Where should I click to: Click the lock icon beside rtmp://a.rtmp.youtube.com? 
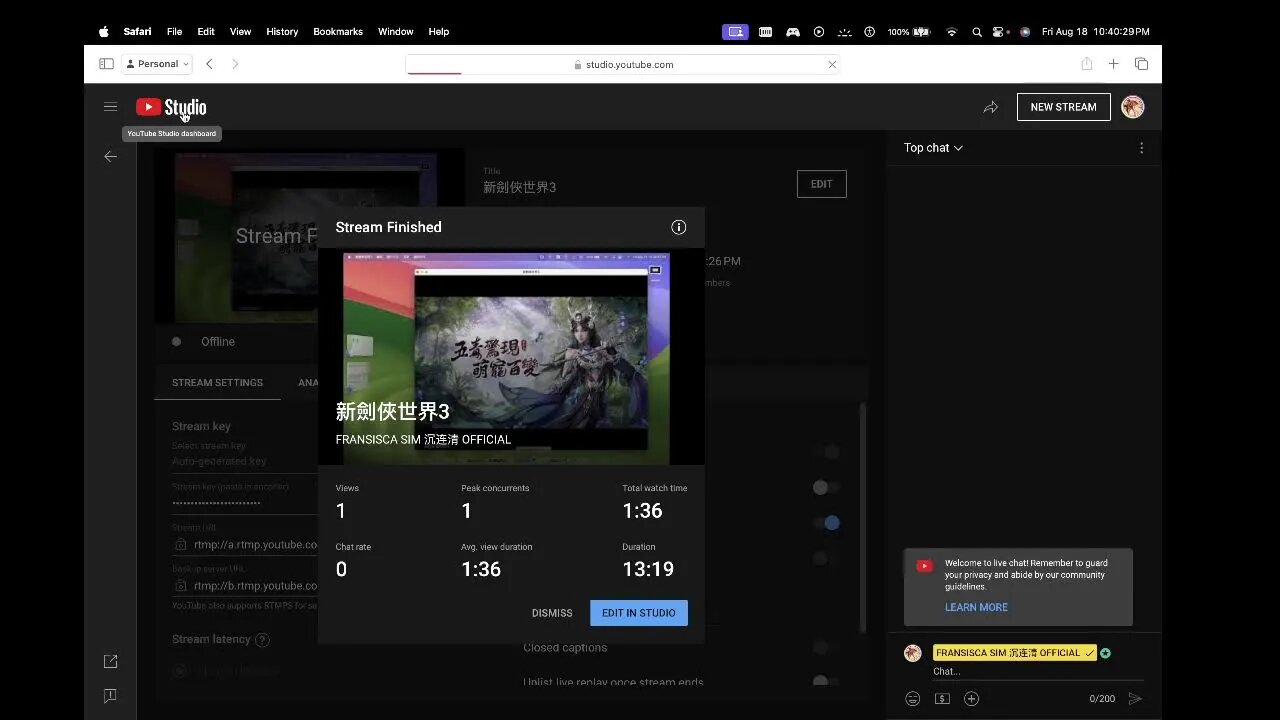coord(180,545)
